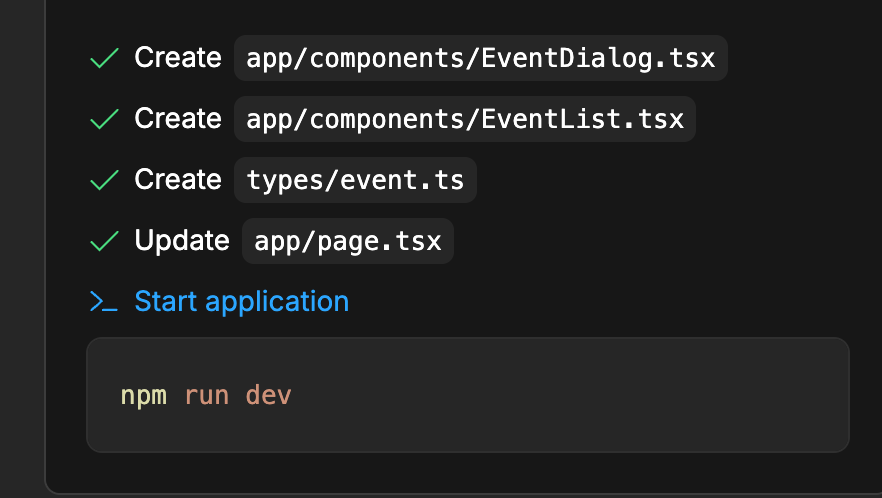Viewport: 882px width, 498px height.
Task: Click the blue terminal prompt icon
Action: tap(104, 302)
